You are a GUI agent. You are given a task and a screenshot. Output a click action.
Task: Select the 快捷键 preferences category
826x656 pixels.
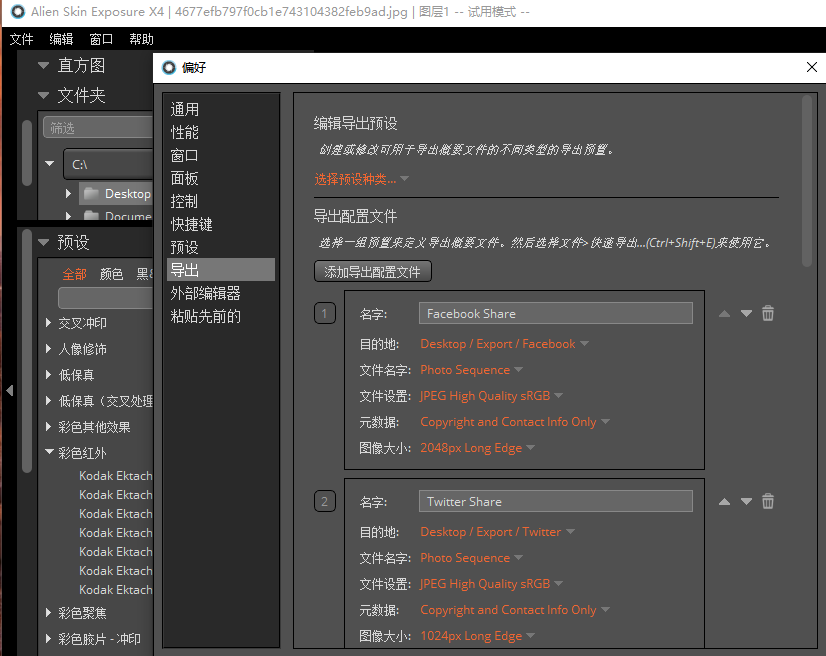pyautogui.click(x=191, y=224)
